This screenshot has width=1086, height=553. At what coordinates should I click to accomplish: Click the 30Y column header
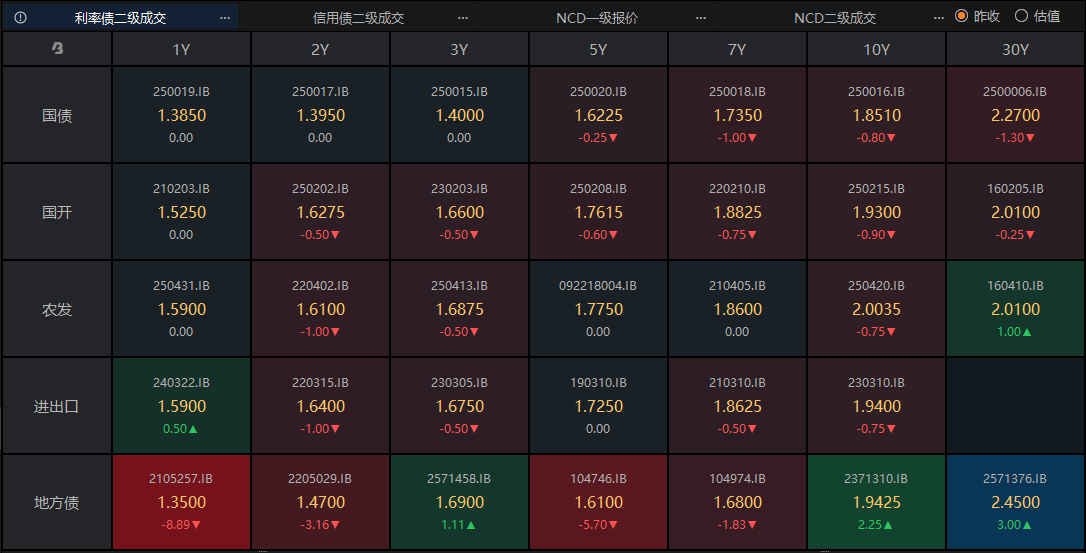pos(1015,49)
